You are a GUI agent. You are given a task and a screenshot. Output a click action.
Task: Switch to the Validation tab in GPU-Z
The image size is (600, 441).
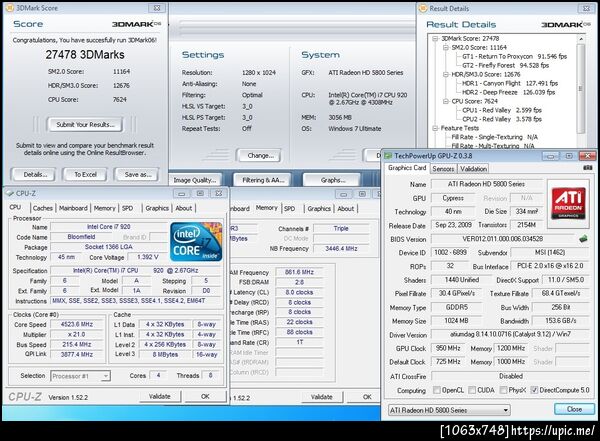pyautogui.click(x=473, y=168)
